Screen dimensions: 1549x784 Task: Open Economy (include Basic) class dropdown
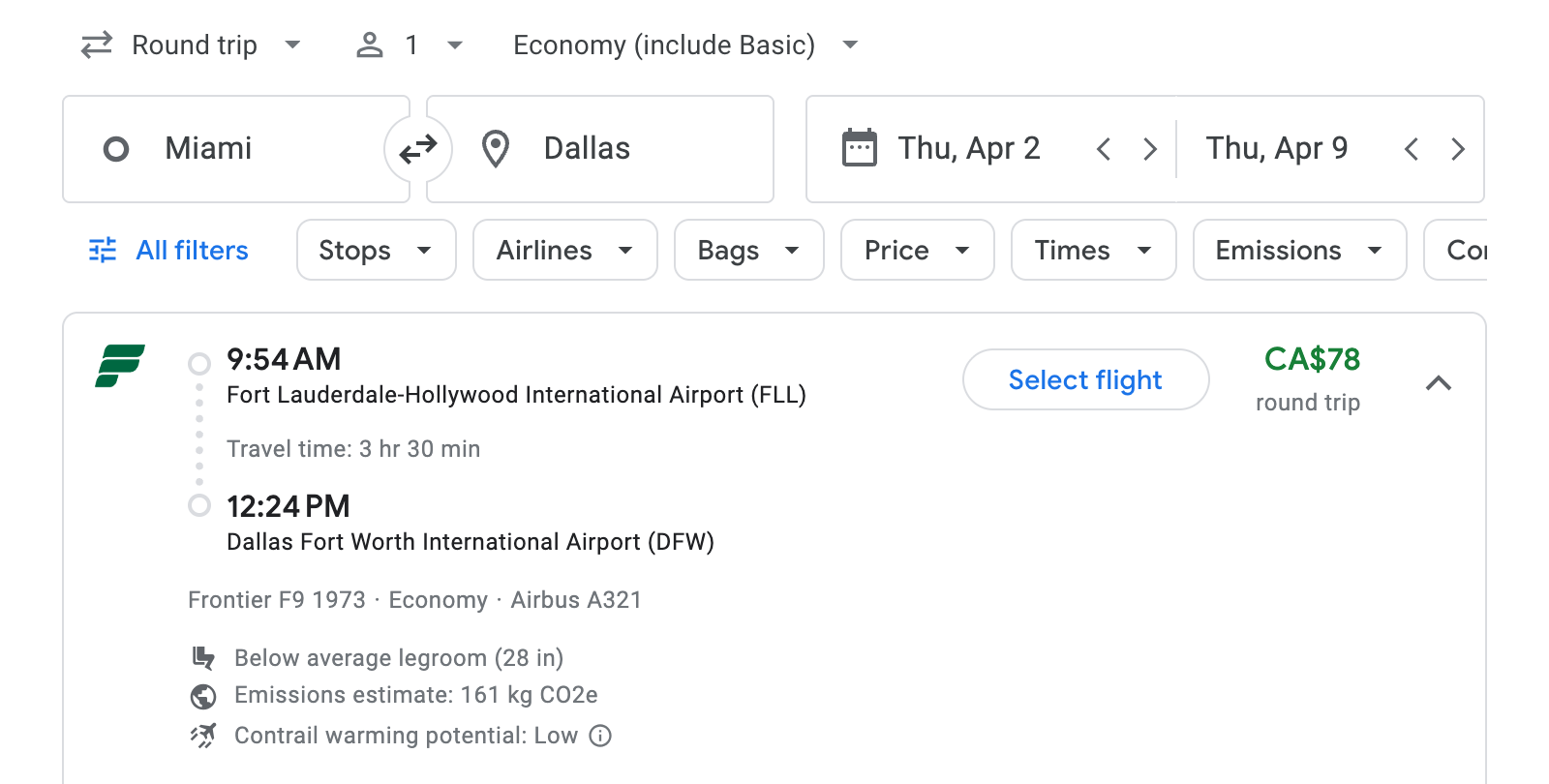pos(685,45)
